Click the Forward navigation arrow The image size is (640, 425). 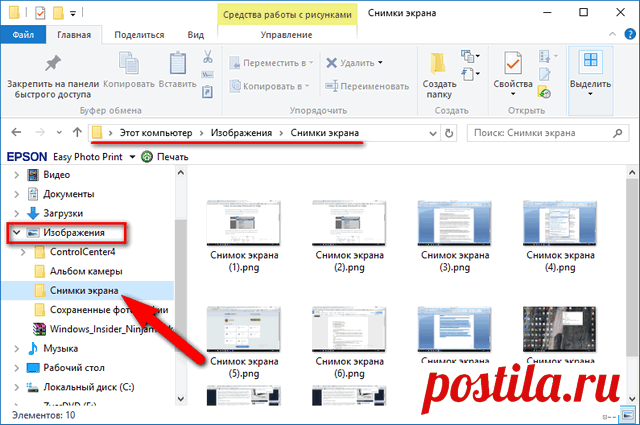(x=40, y=133)
